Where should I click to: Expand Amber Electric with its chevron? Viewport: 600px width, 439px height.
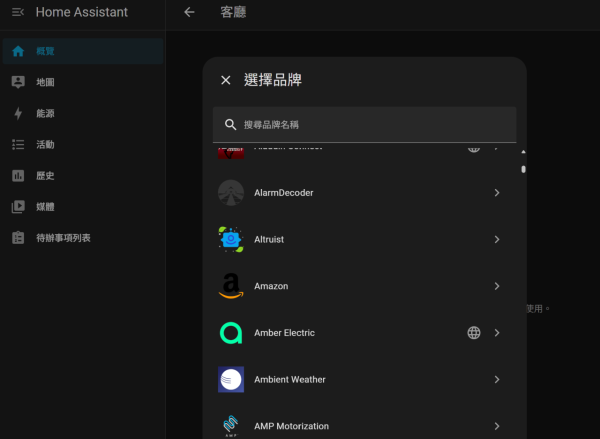click(x=497, y=333)
